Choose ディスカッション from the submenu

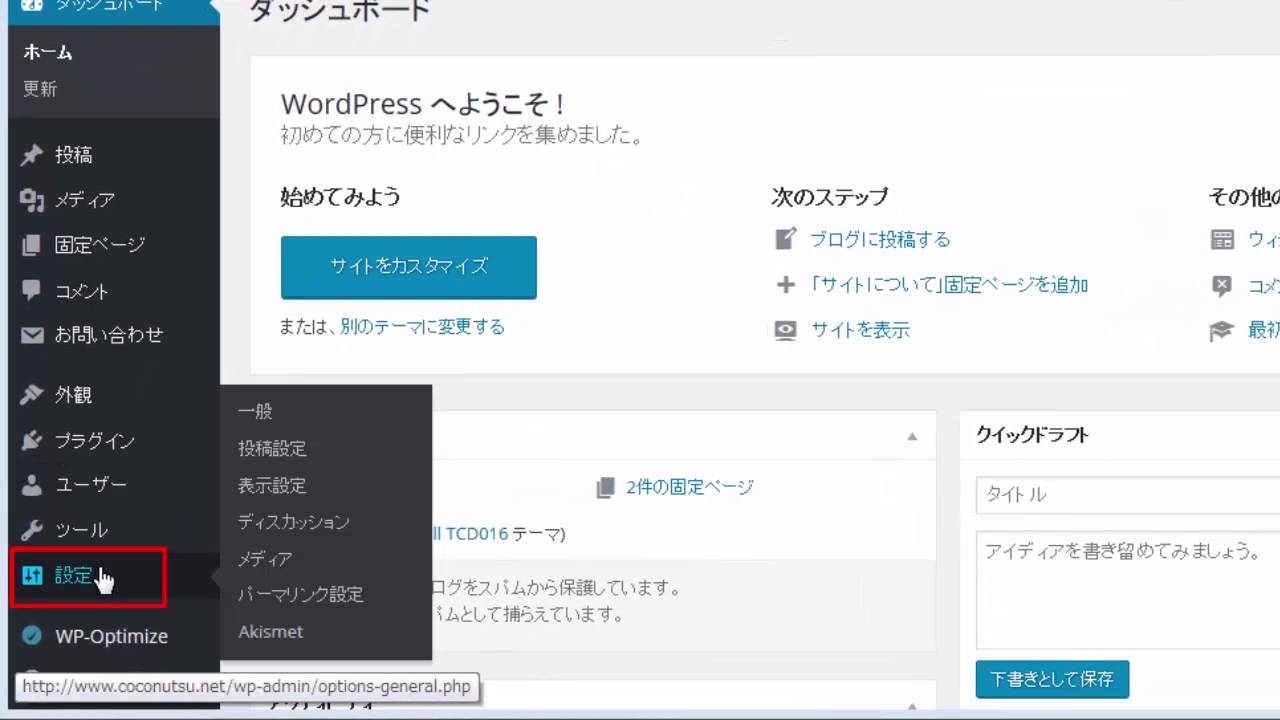[294, 521]
